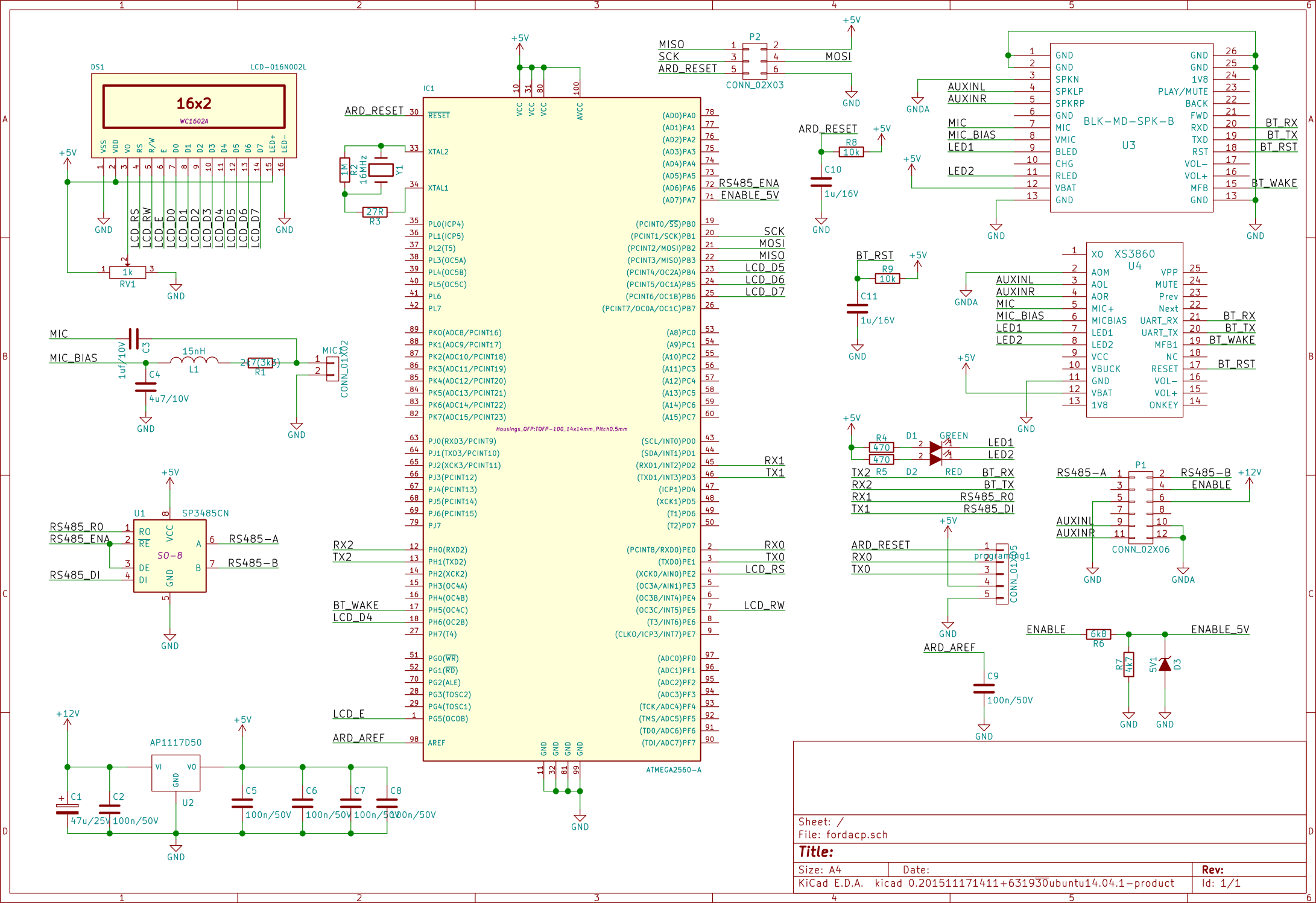The image size is (1316, 903).
Task: Click the RS485_ENA net label at PA6
Action: pyautogui.click(x=748, y=183)
